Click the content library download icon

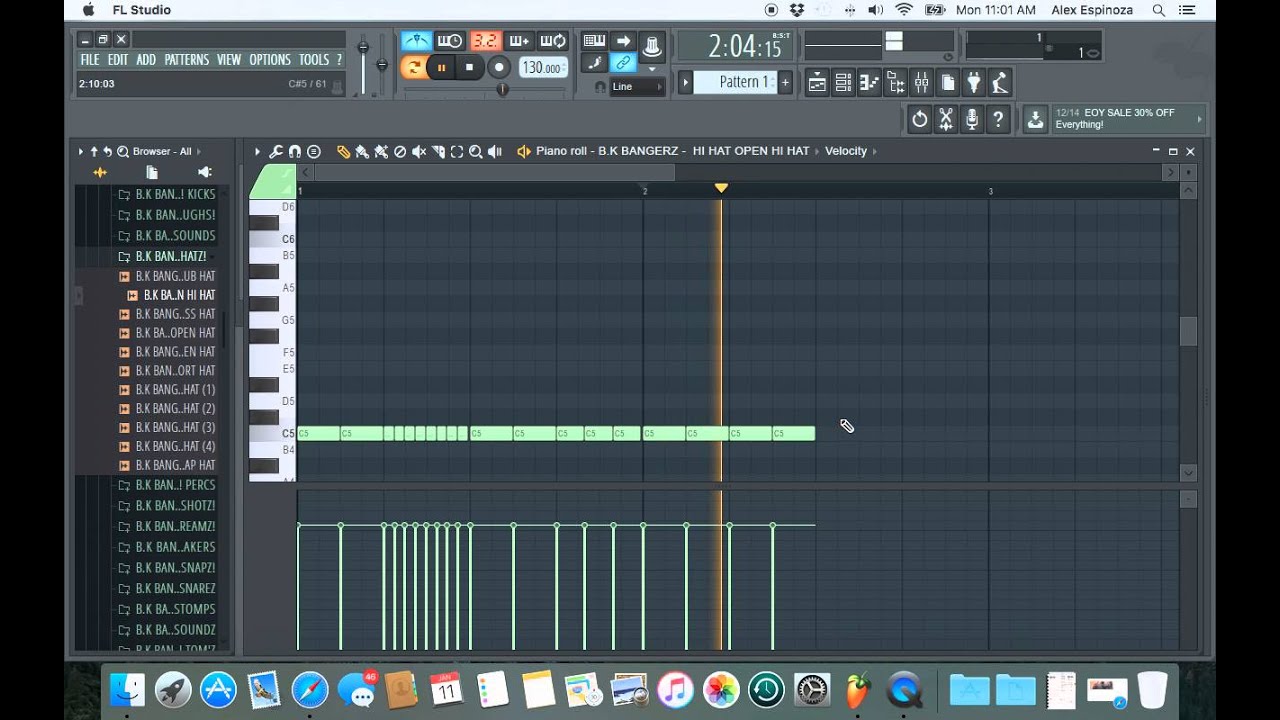point(1035,120)
